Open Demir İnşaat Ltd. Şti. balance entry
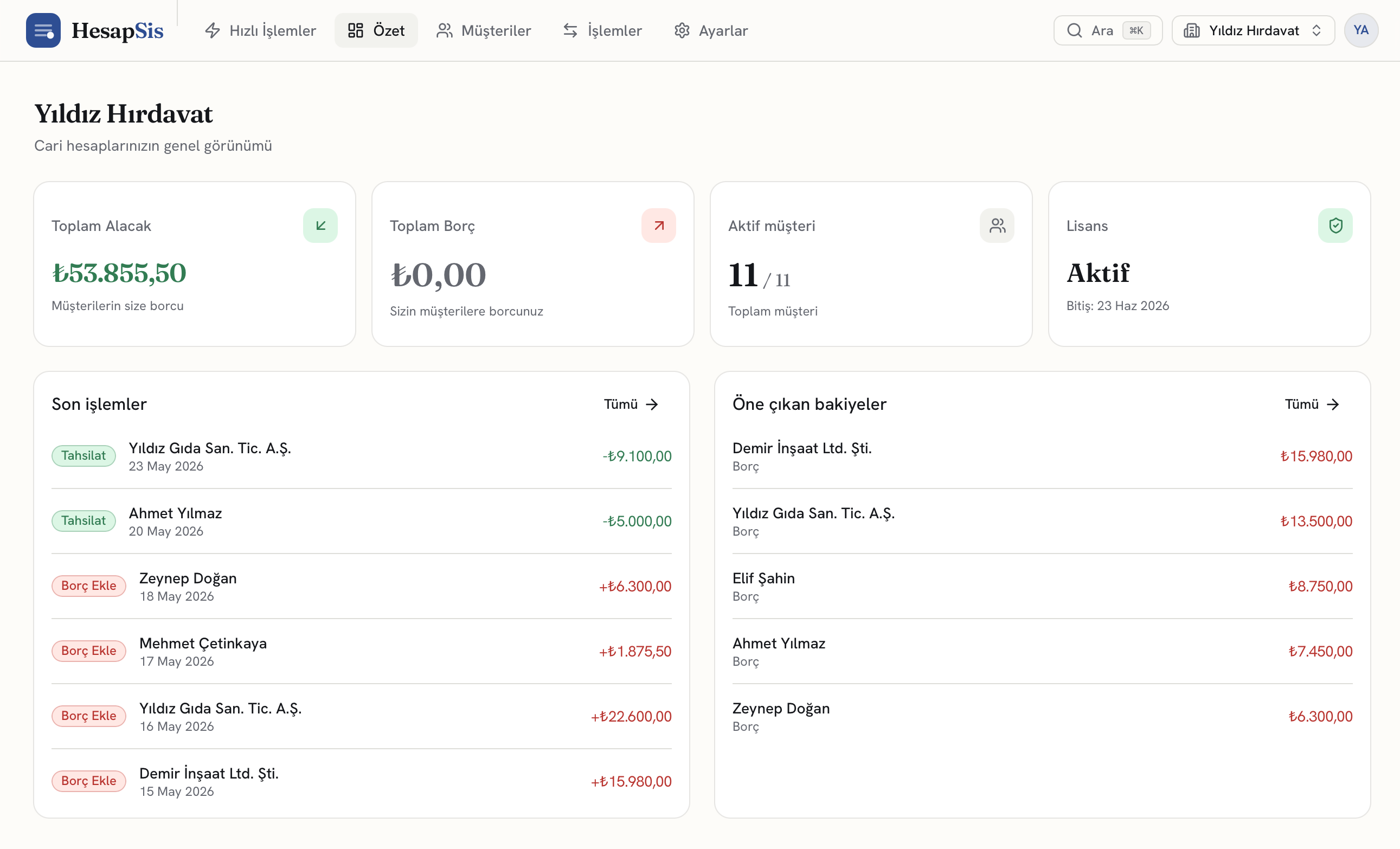 [x=1042, y=456]
